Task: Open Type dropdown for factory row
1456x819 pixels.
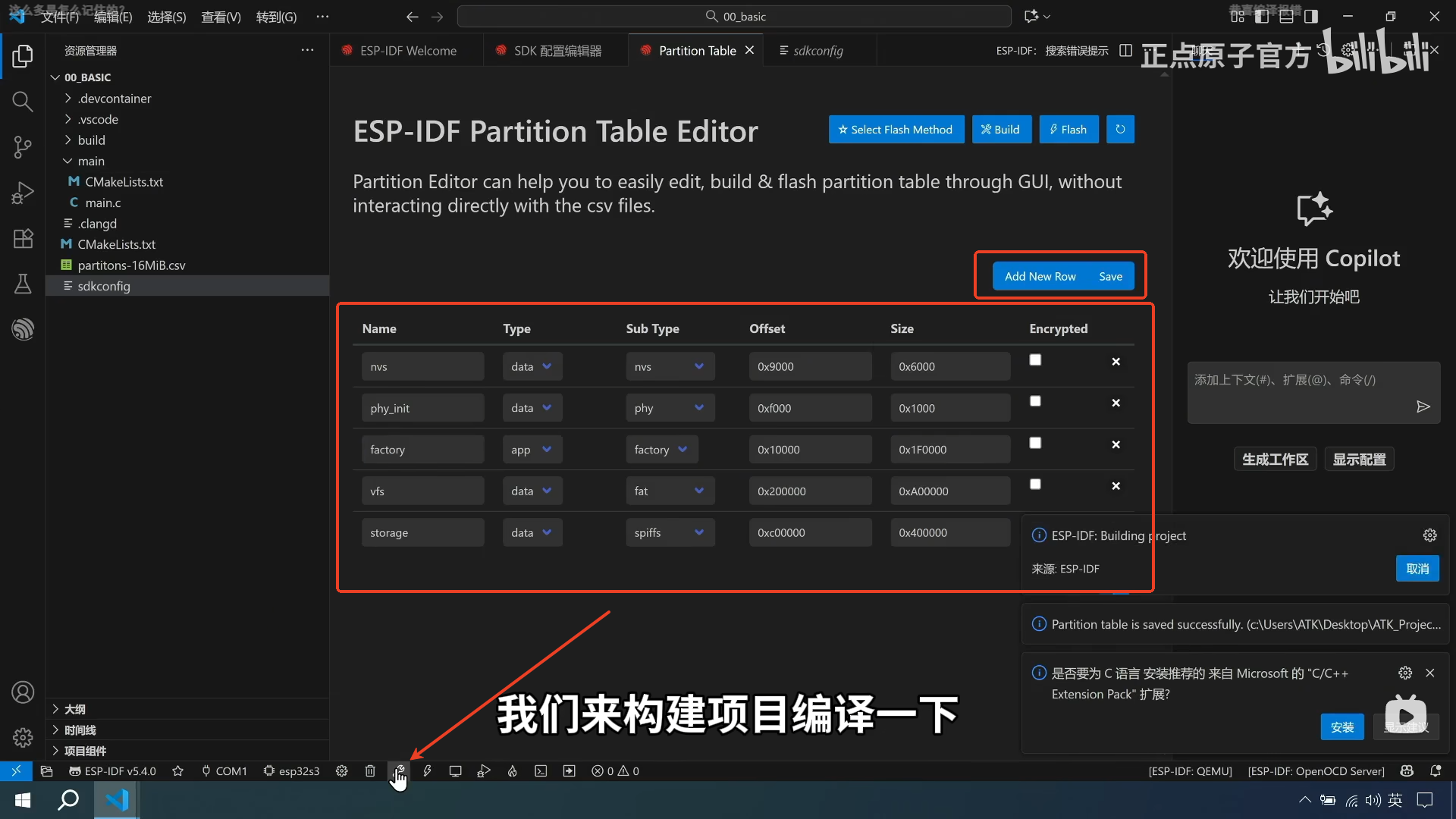Action: pyautogui.click(x=532, y=450)
